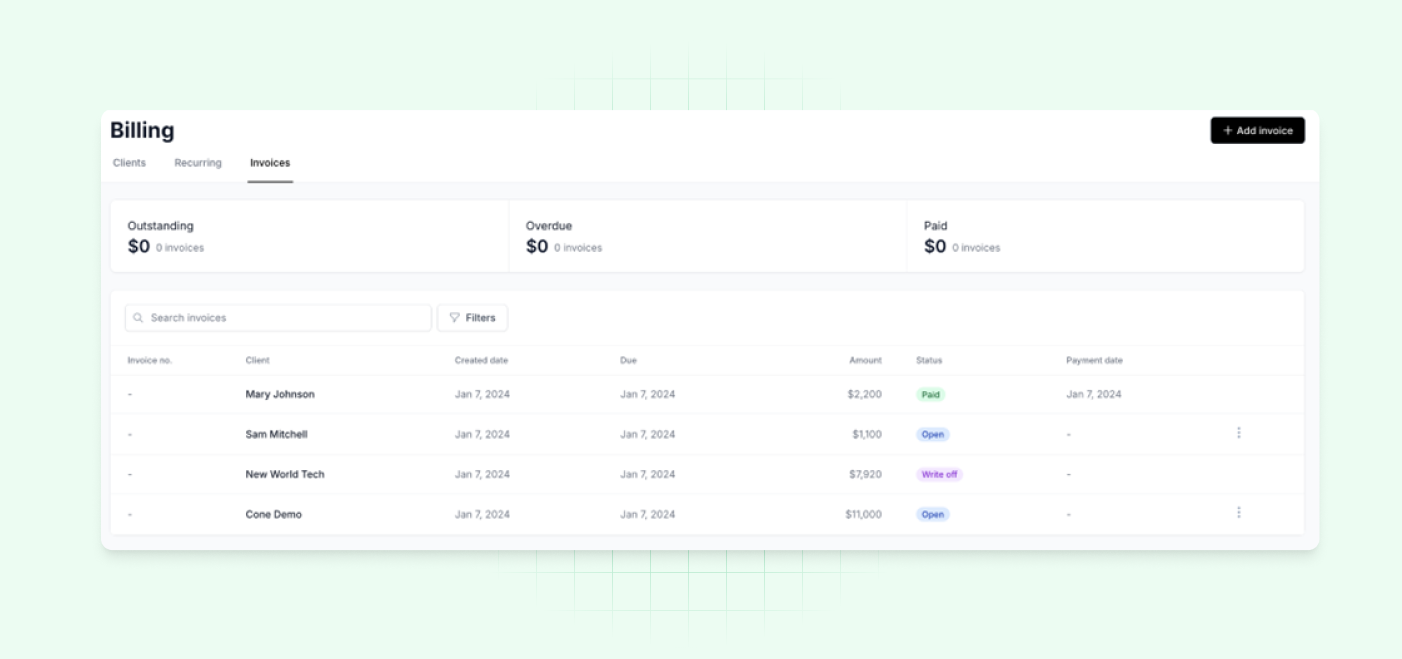Click the Open badge on Sam Mitchell's row
This screenshot has width=1402, height=659.
coord(931,434)
